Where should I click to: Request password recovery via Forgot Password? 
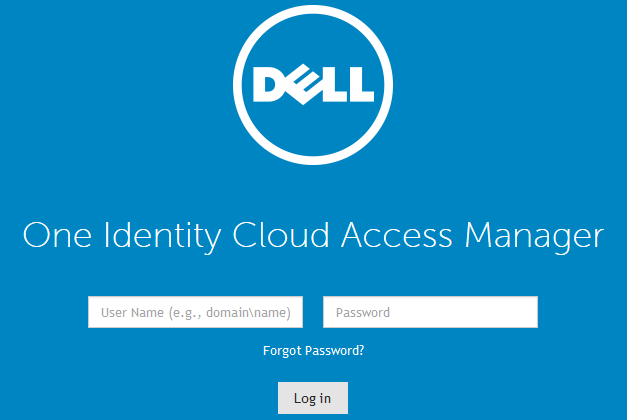point(313,351)
